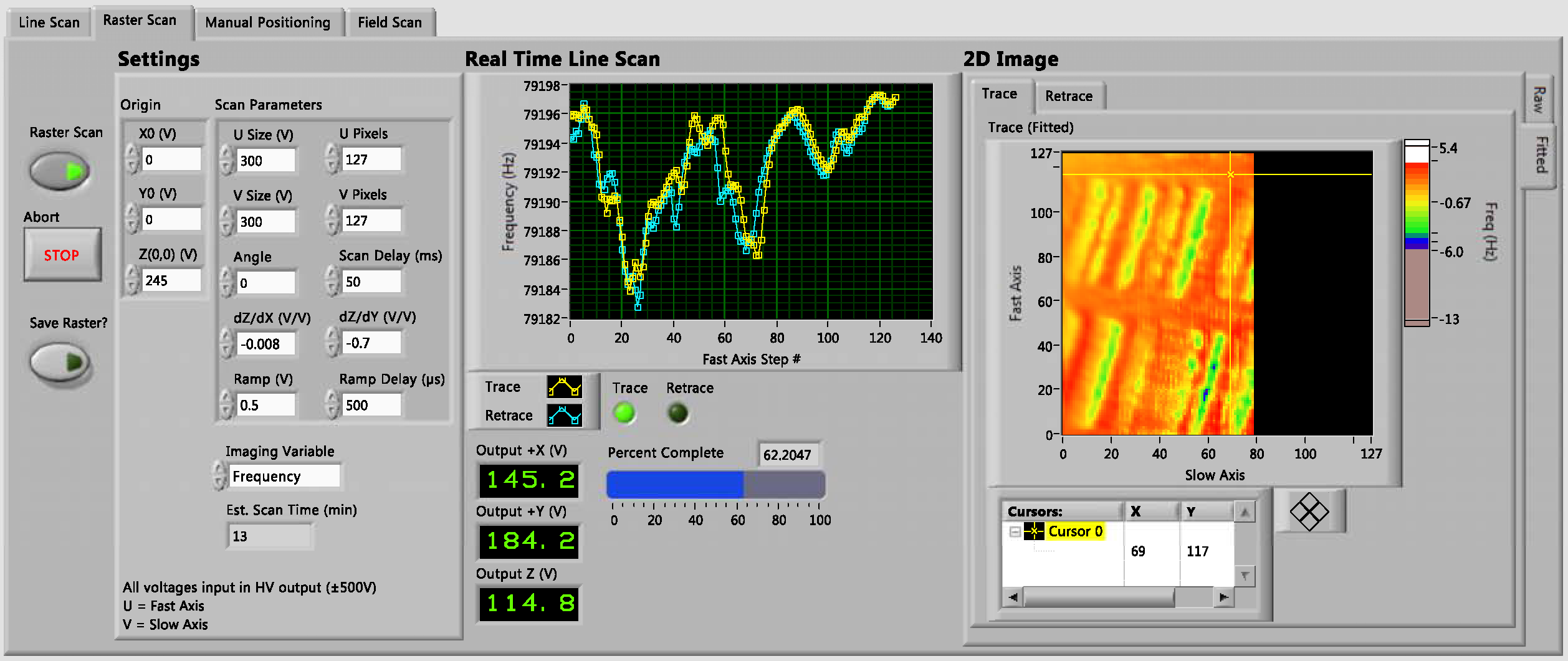Click the cursor list scroll-down arrow

point(1245,576)
